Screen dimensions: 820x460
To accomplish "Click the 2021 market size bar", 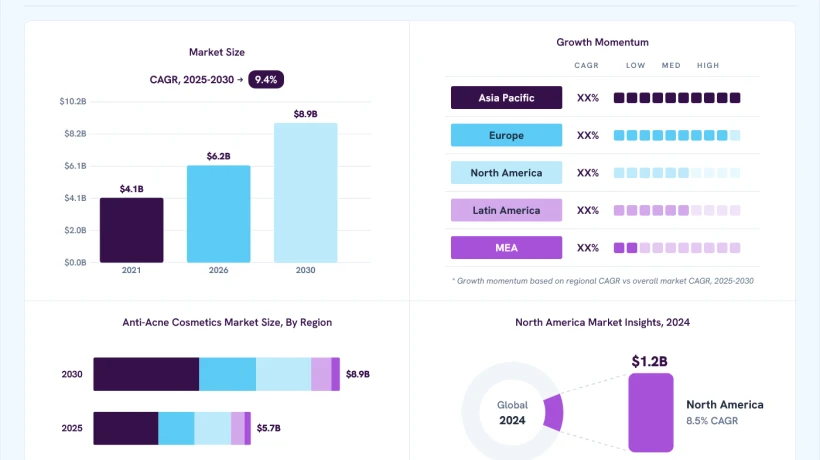I will click(x=131, y=230).
